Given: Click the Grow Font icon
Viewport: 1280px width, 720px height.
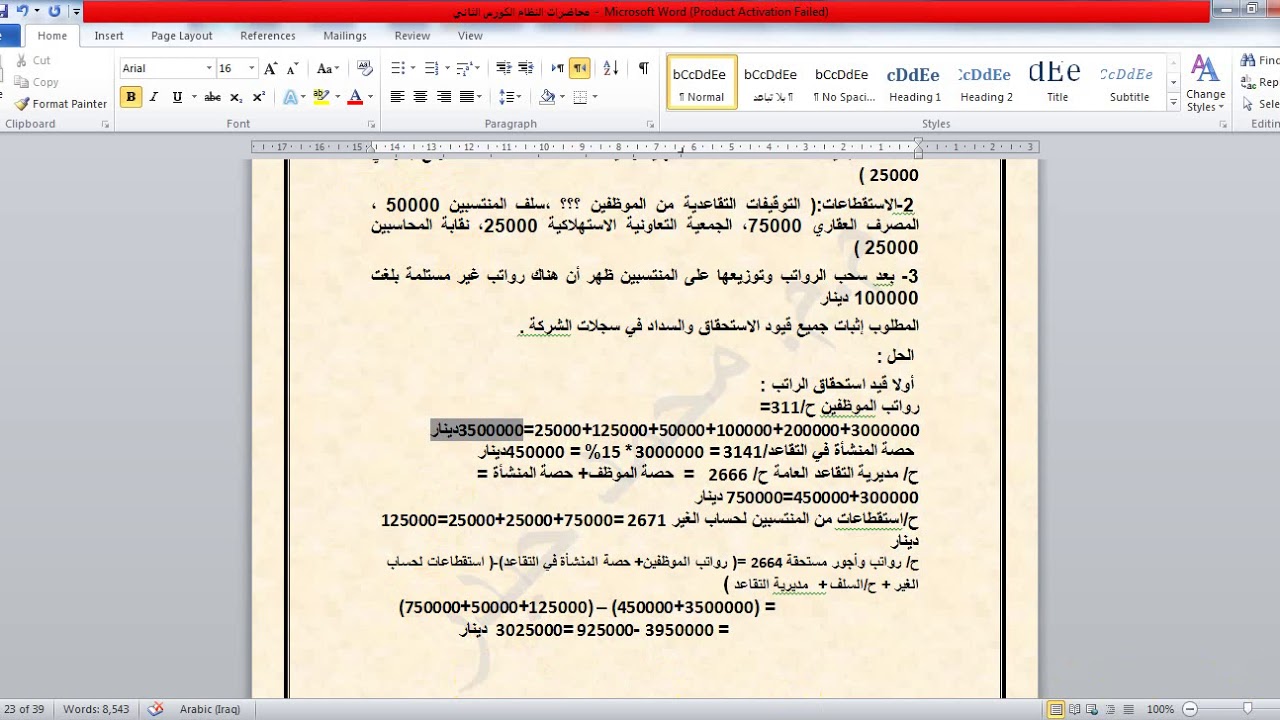Looking at the screenshot, I should (270, 68).
